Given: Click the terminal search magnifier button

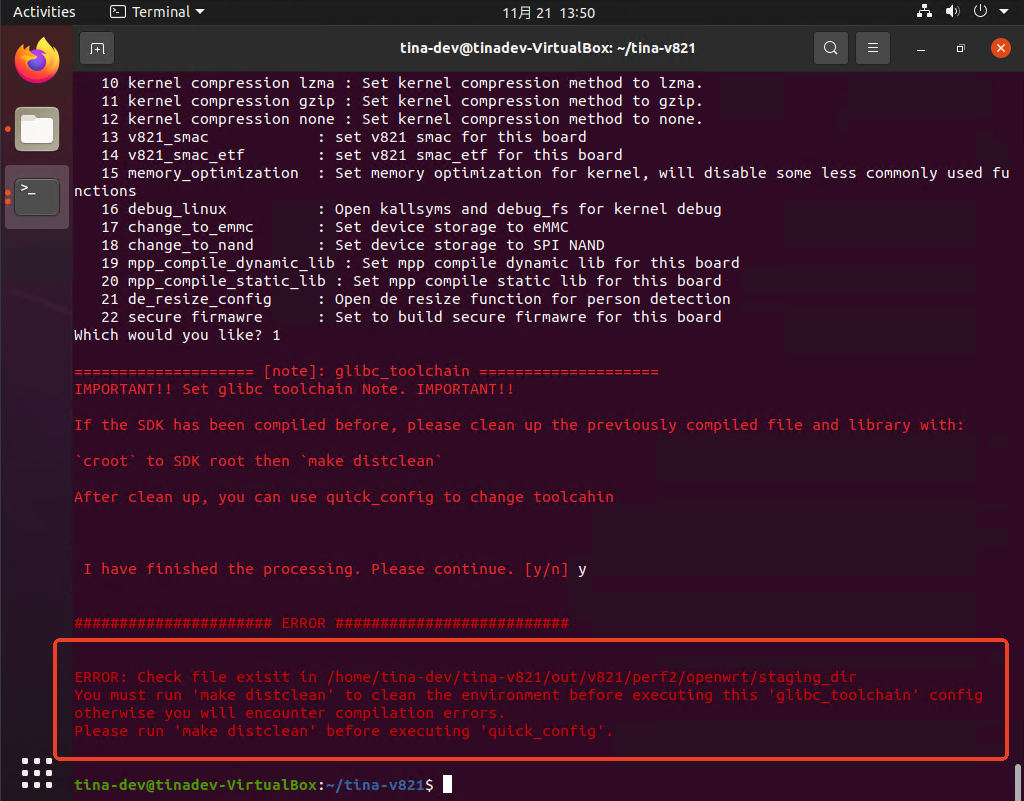Looking at the screenshot, I should point(830,47).
